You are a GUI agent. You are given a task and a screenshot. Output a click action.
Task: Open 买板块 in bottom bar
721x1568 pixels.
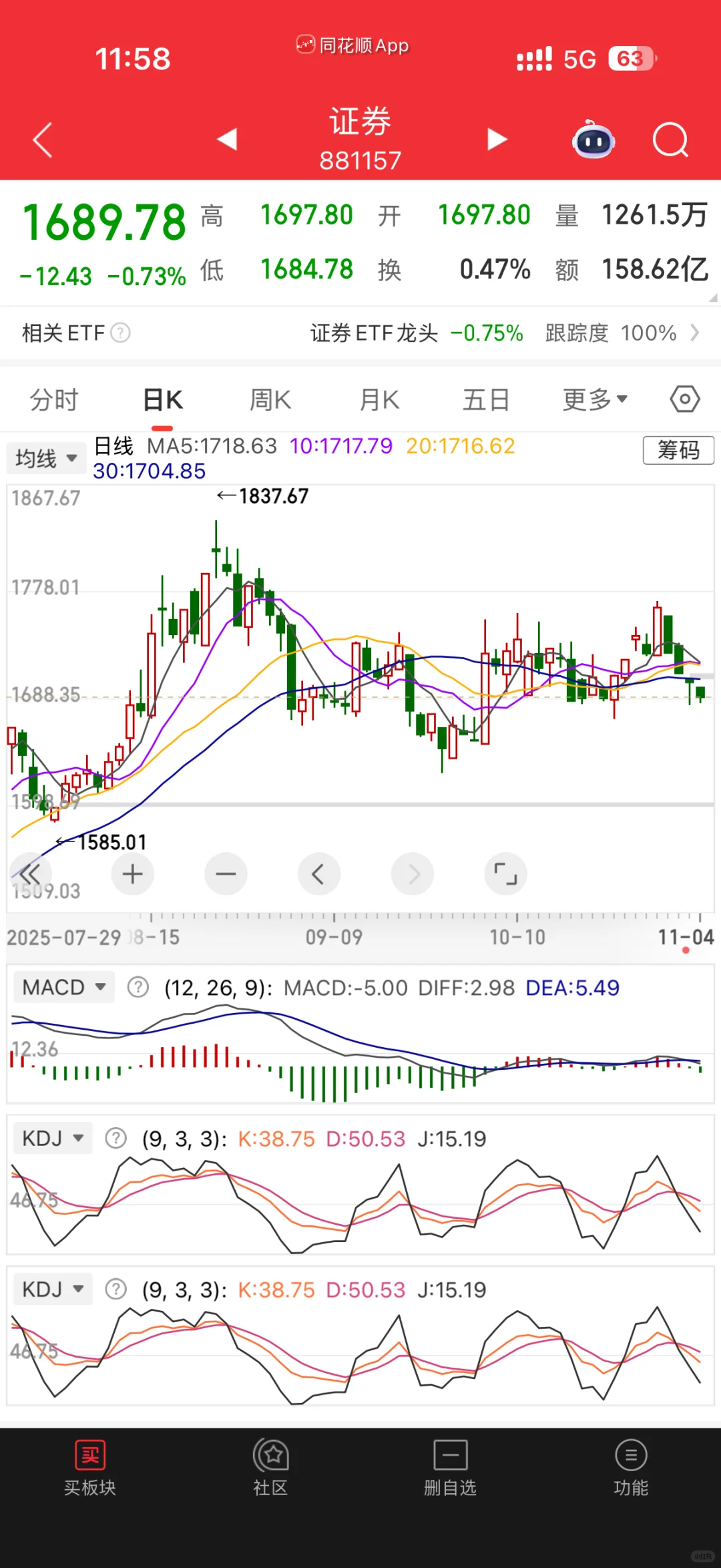[x=90, y=1468]
